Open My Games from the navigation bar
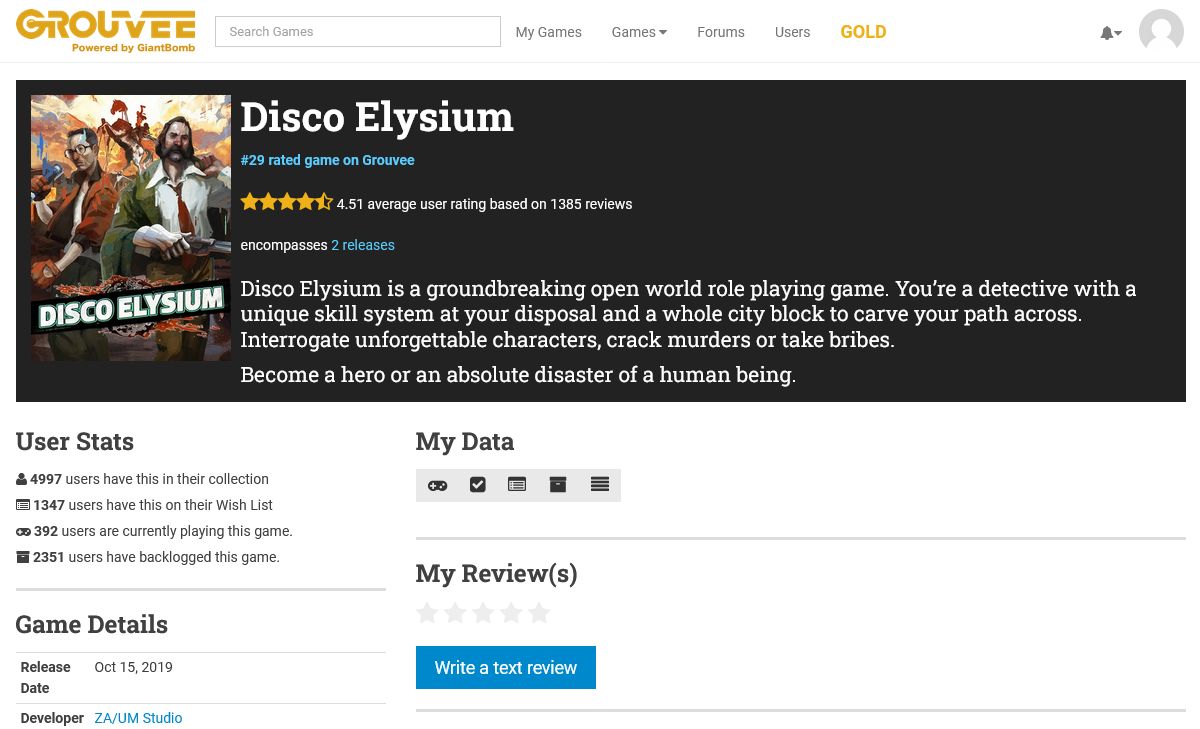 (548, 32)
